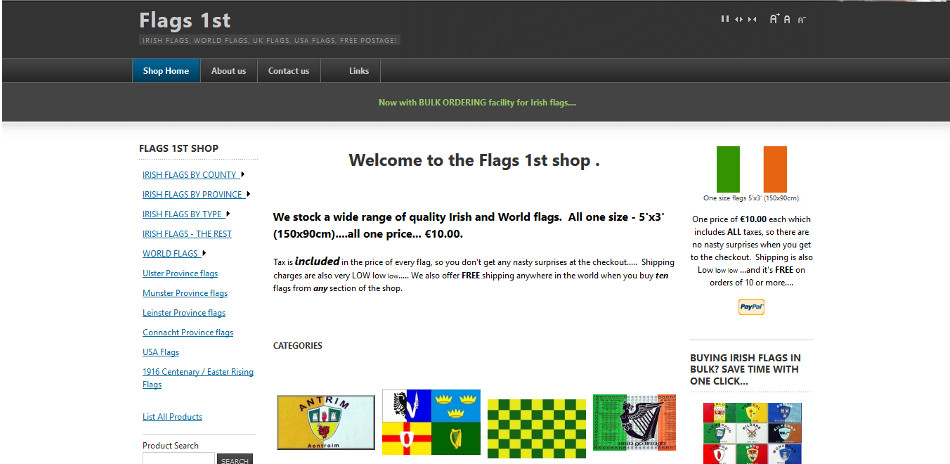The height and width of the screenshot is (464, 950).
Task: Expand Irish Flags By Province arrow
Action: 248,194
